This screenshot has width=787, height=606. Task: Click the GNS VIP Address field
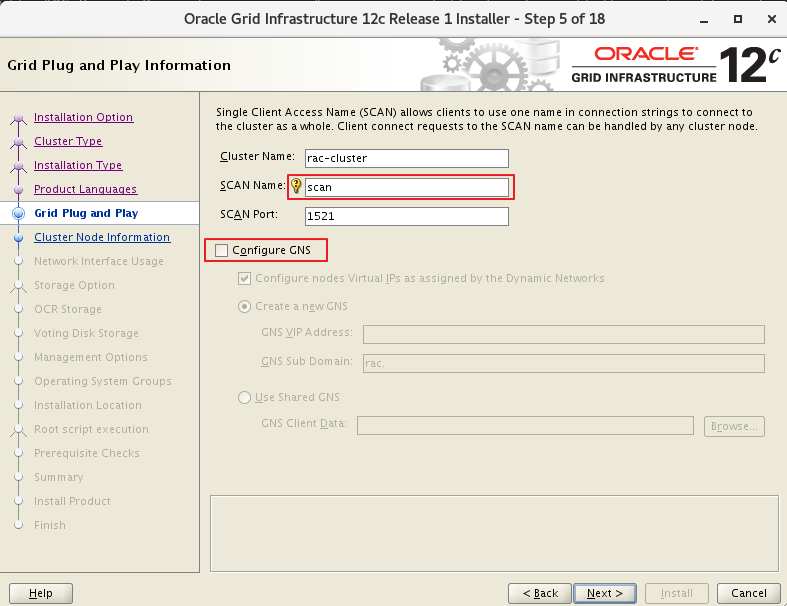(x=564, y=334)
